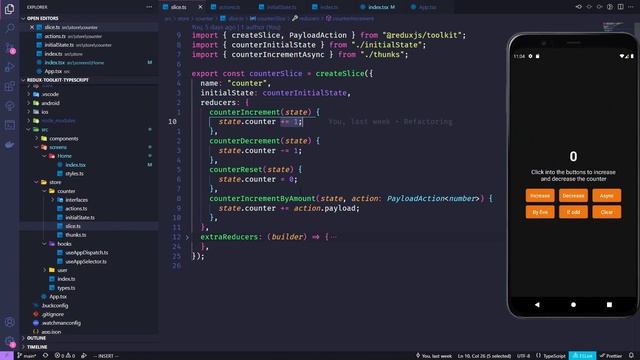Close slice.ts in Open Editors list
This screenshot has height=360, width=640.
32,27
